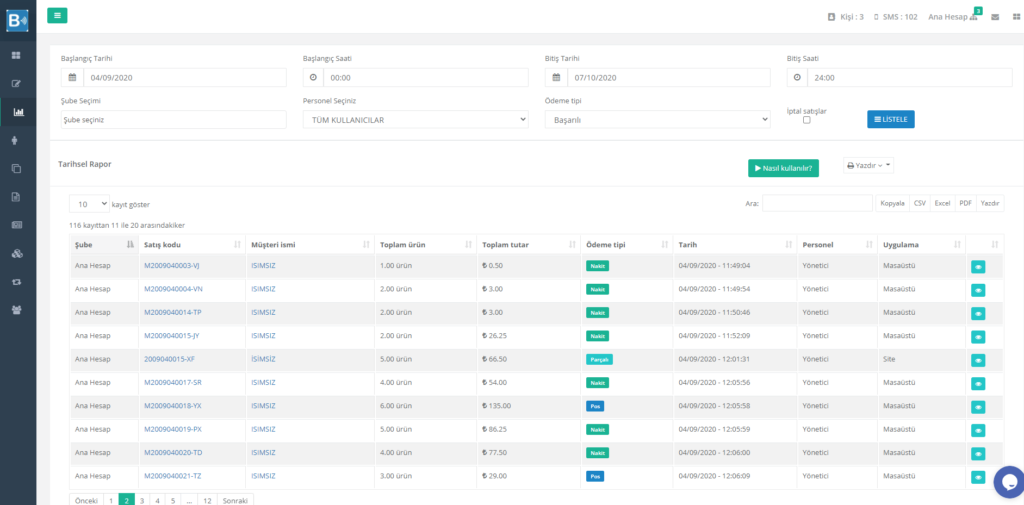This screenshot has height=505, width=1024.
Task: Open the copy pages icon in sidebar
Action: pos(17,169)
